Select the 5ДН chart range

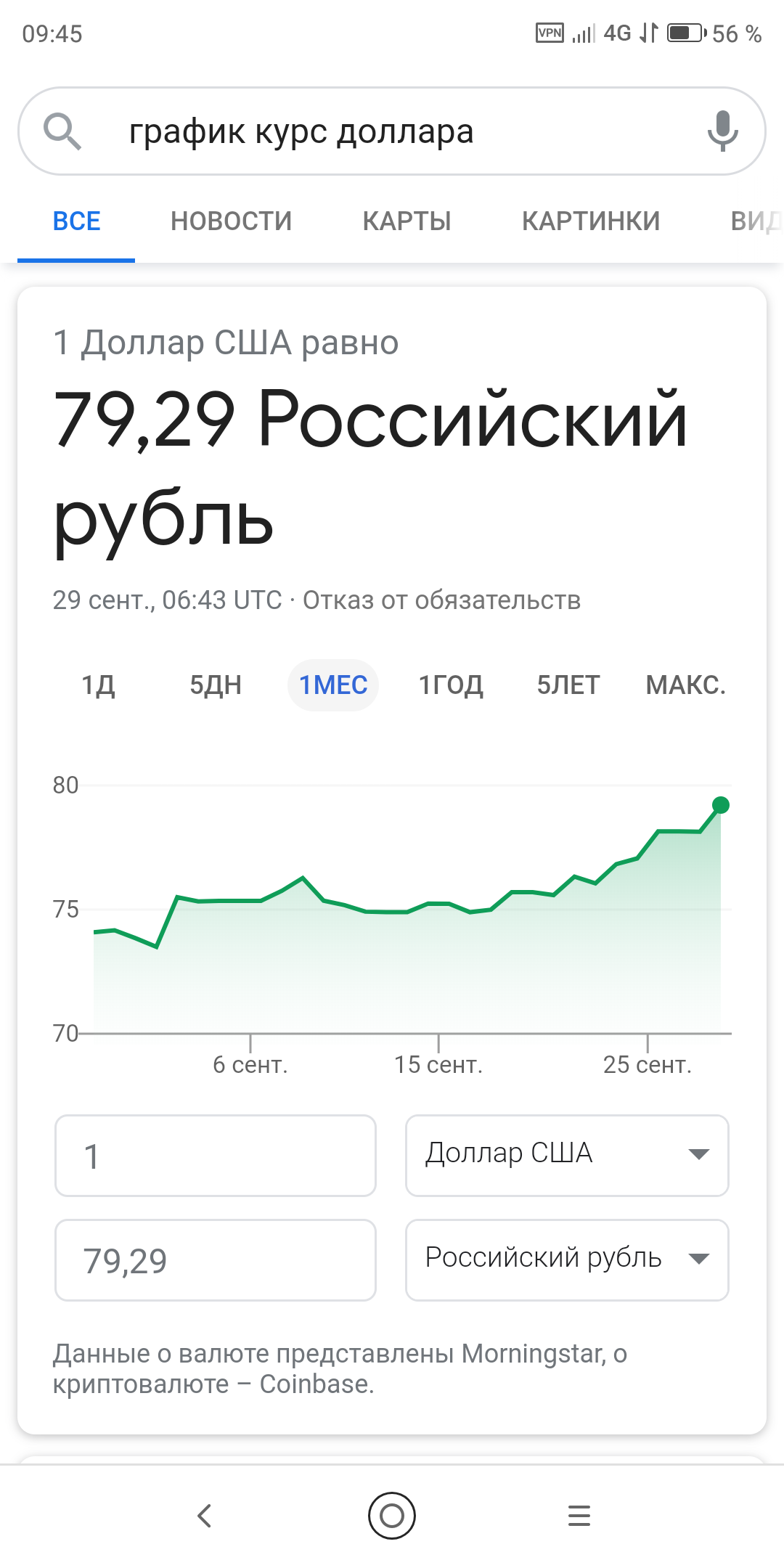pyautogui.click(x=216, y=685)
